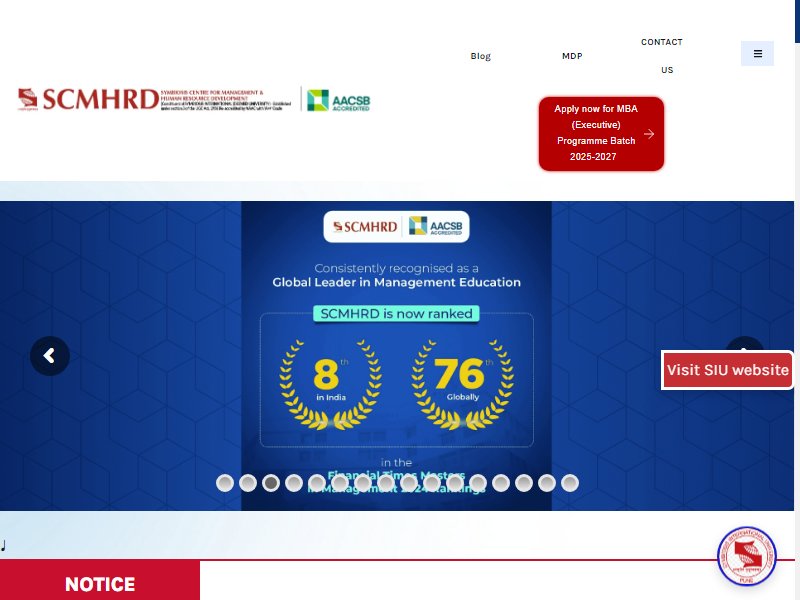Click the 'SCMHRD is now ranked' text
Viewport: 800px width, 600px height.
pyautogui.click(x=396, y=314)
